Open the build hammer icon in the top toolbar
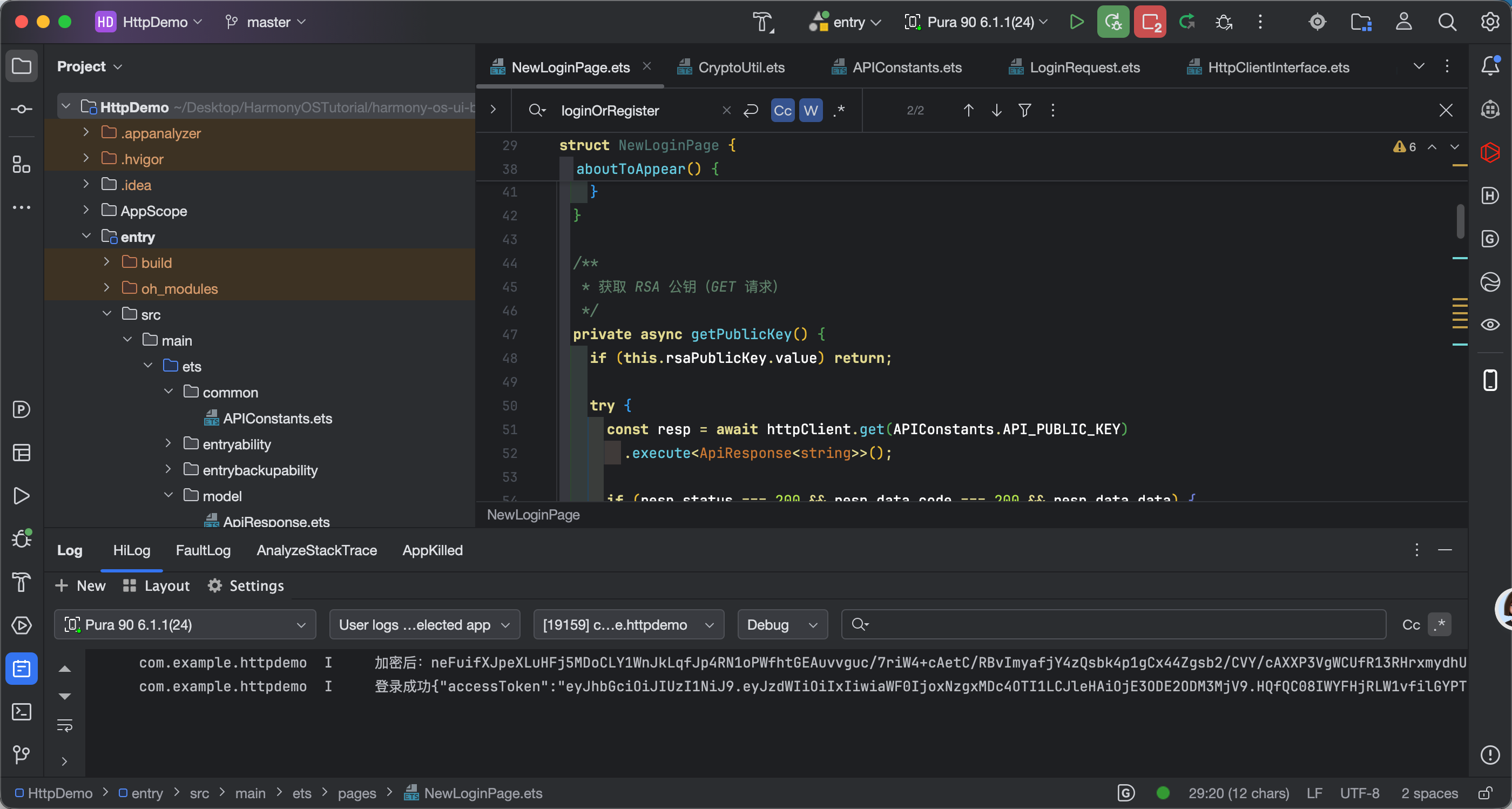The width and height of the screenshot is (1512, 809). coord(763,22)
